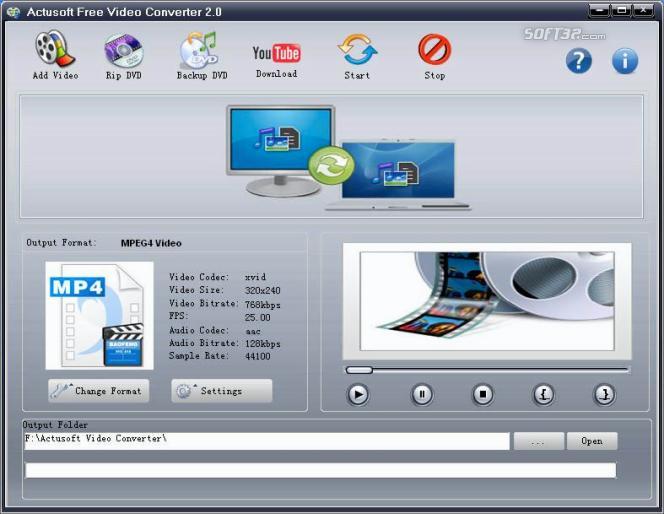Click the FPS value 25.00
The width and height of the screenshot is (664, 514).
[x=257, y=318]
